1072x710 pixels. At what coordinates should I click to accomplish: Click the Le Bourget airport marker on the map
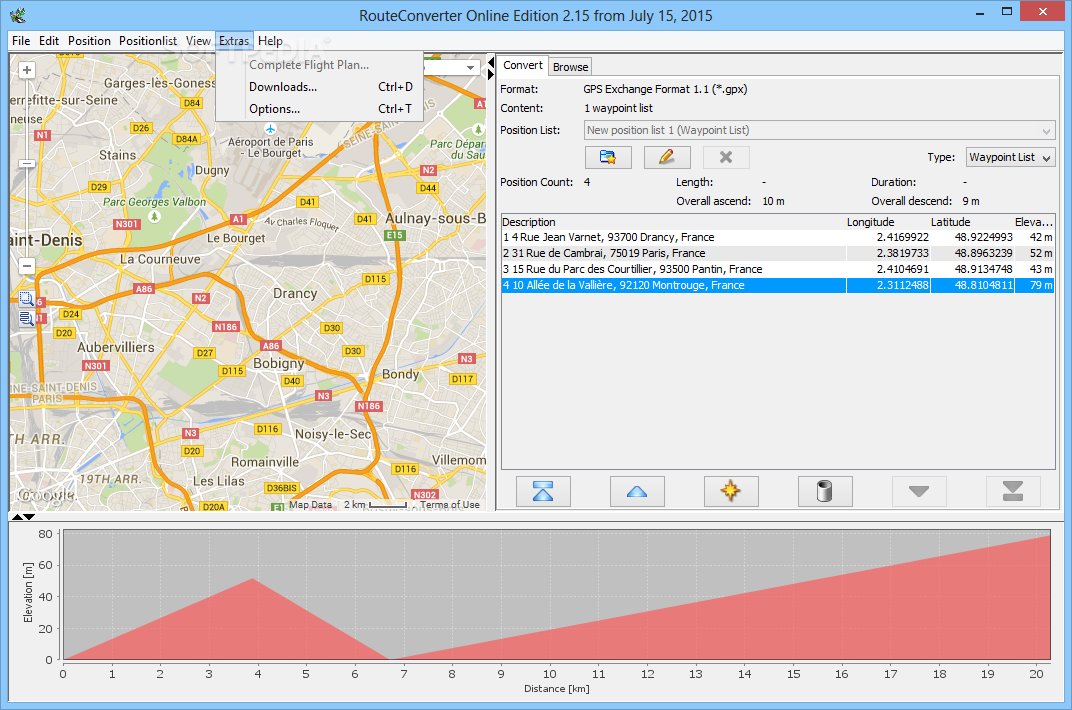click(x=271, y=128)
